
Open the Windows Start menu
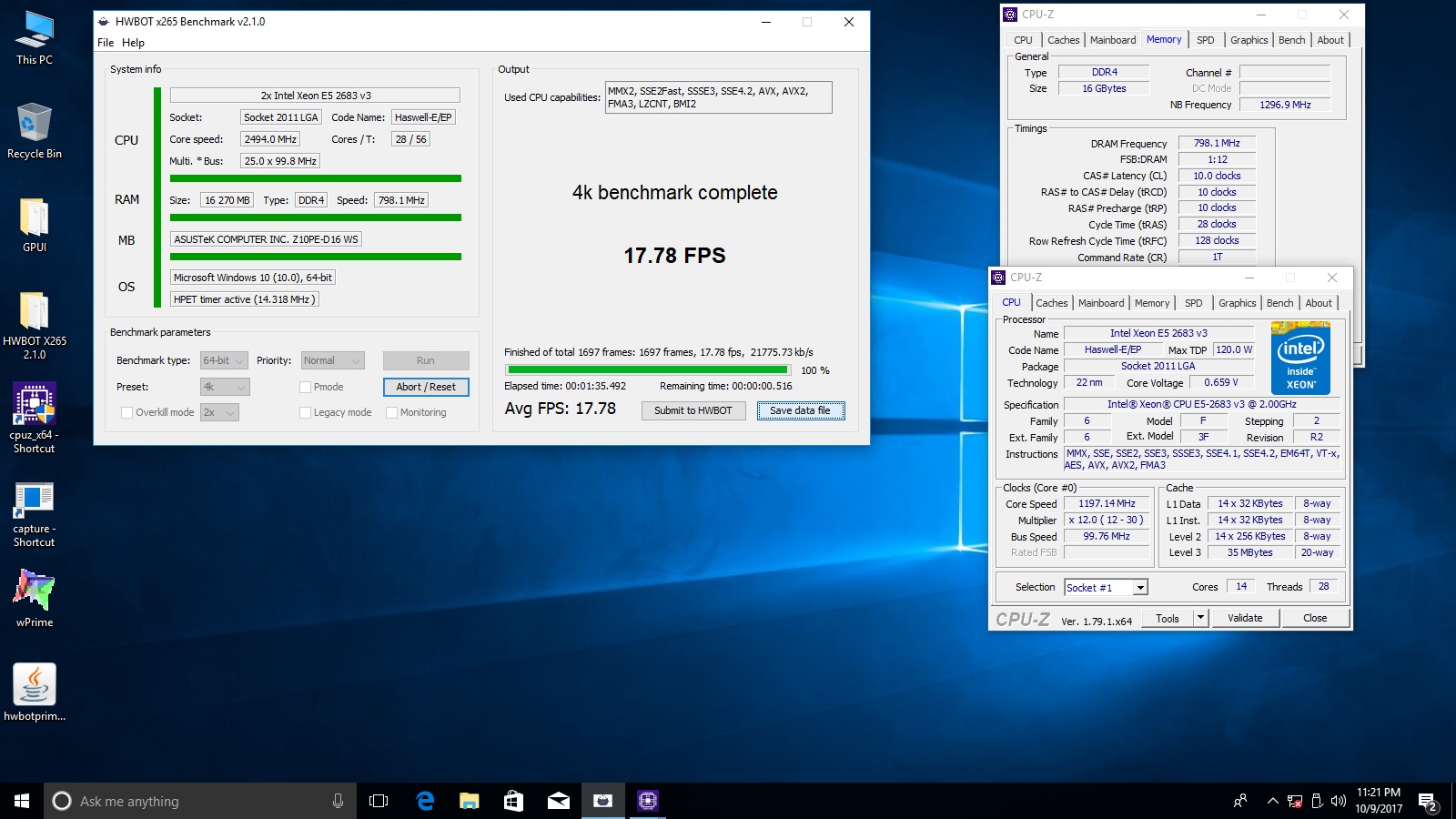coord(22,801)
